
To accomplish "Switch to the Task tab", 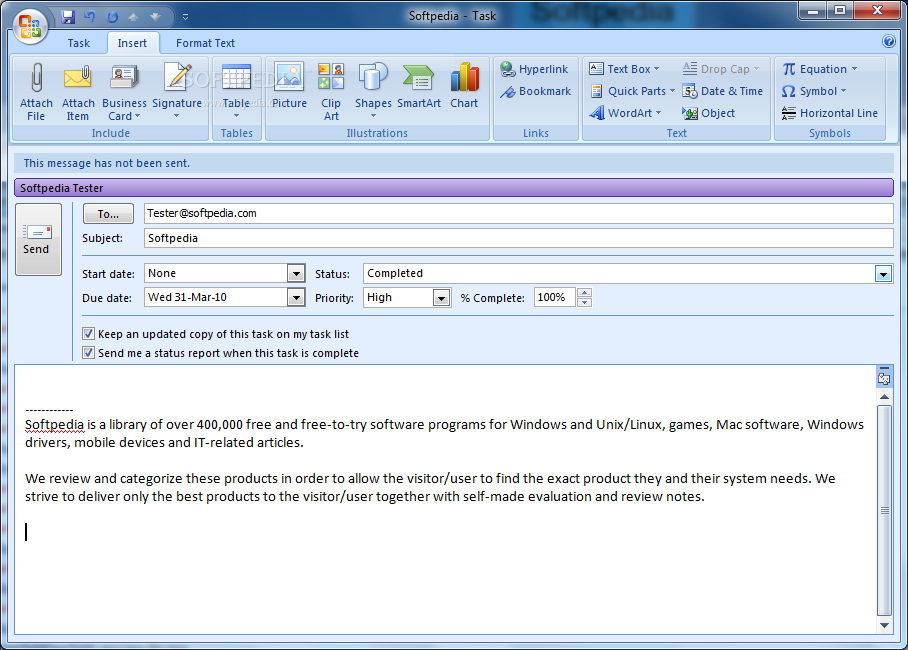I will point(78,43).
